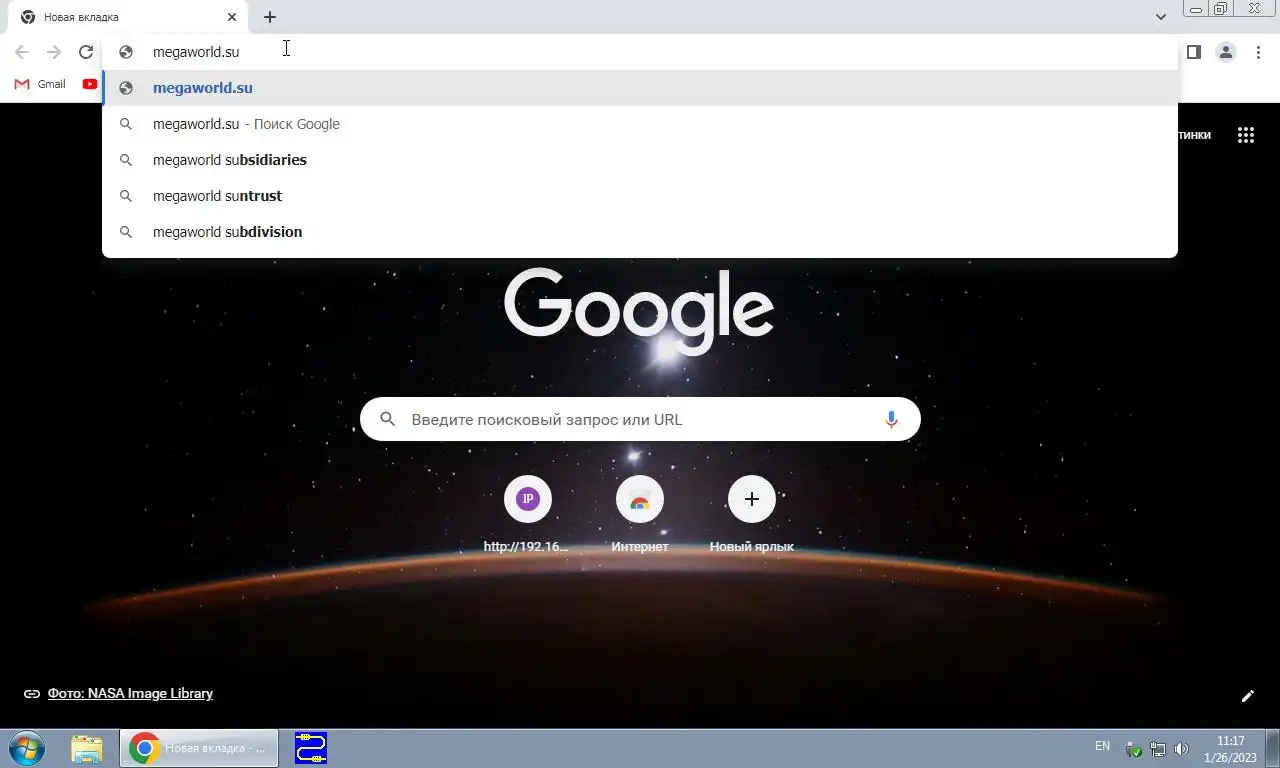This screenshot has width=1280, height=768.
Task: Open the http://192.16... shortcut
Action: [527, 514]
